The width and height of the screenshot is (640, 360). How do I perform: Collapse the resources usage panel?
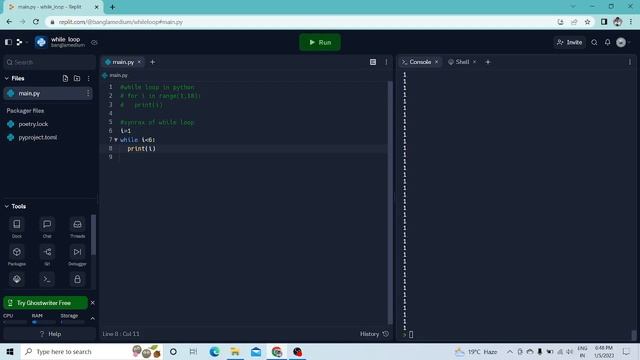[x=93, y=318]
